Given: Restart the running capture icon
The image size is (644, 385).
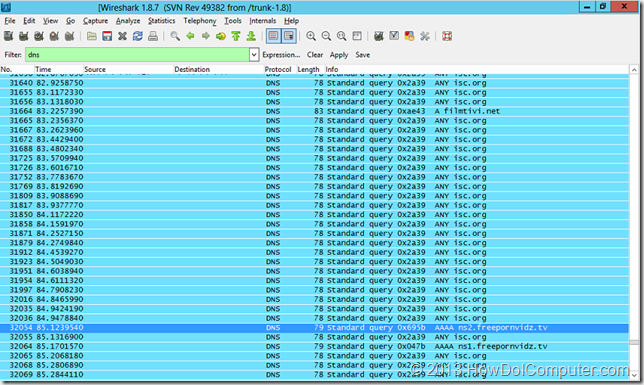Looking at the screenshot, I should click(69, 36).
